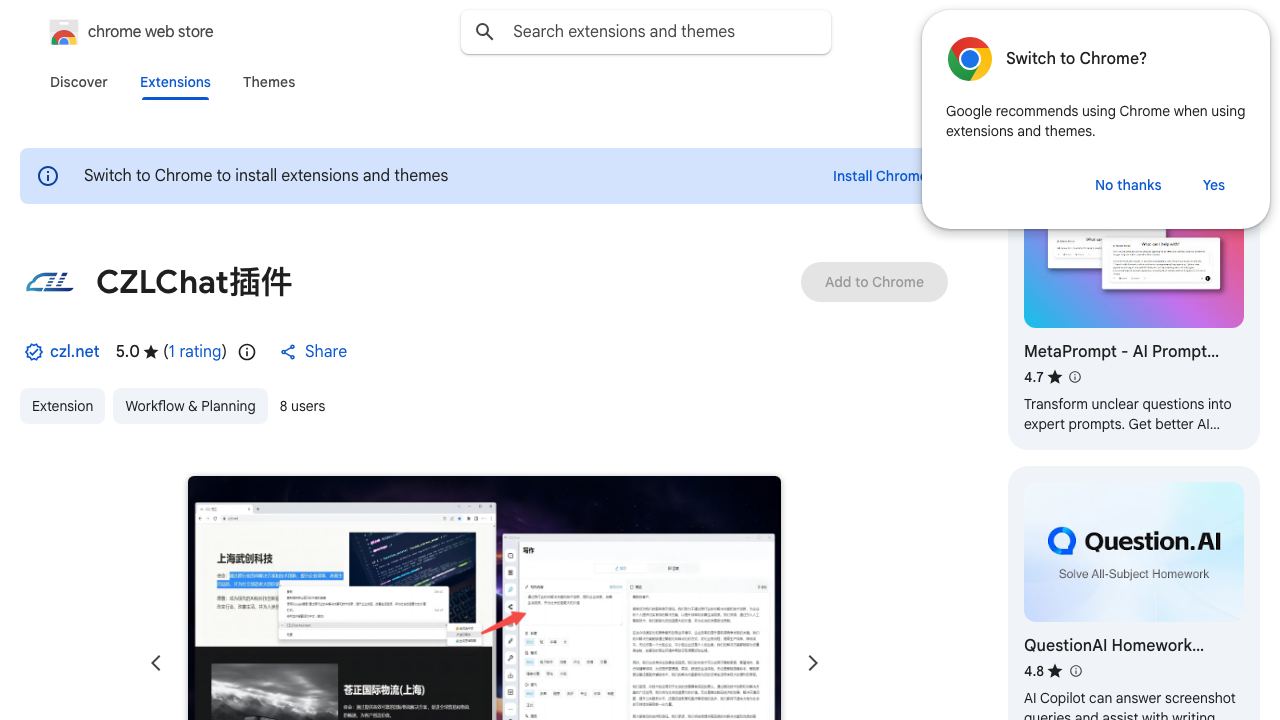Click the CZL extension logo
This screenshot has height=720, width=1280.
50,282
